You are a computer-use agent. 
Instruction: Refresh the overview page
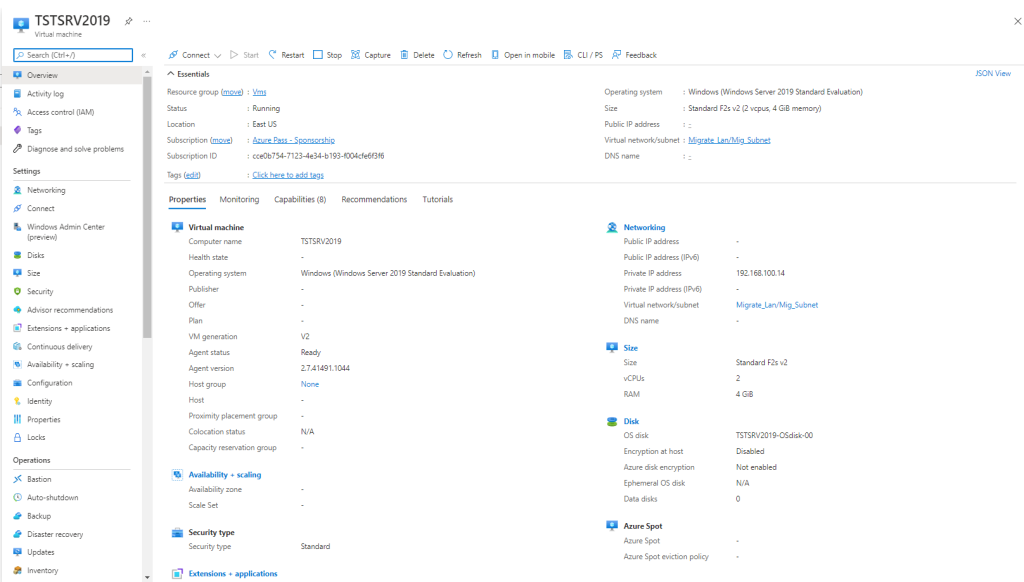(462, 55)
